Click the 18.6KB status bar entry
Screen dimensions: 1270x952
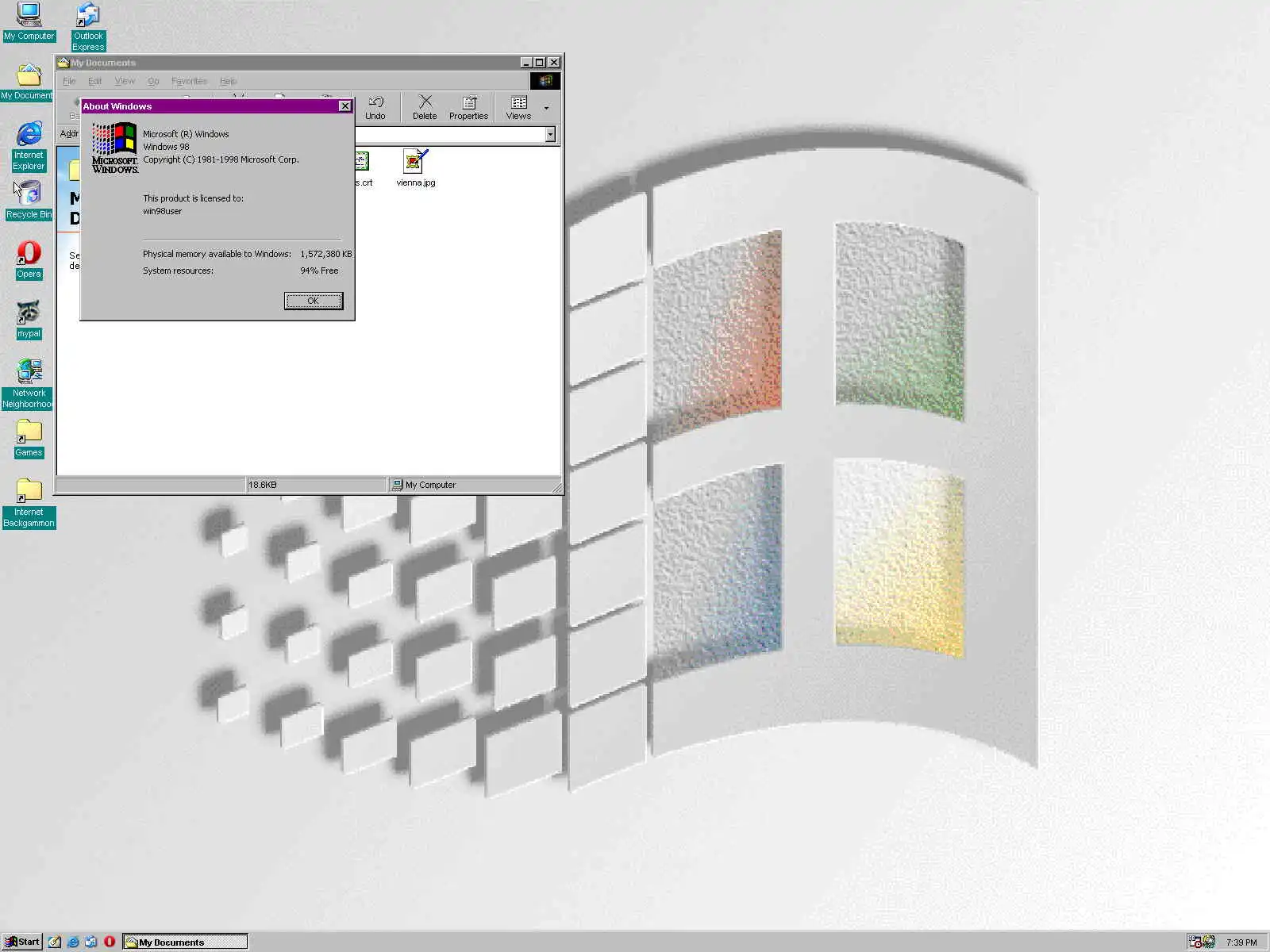point(316,485)
